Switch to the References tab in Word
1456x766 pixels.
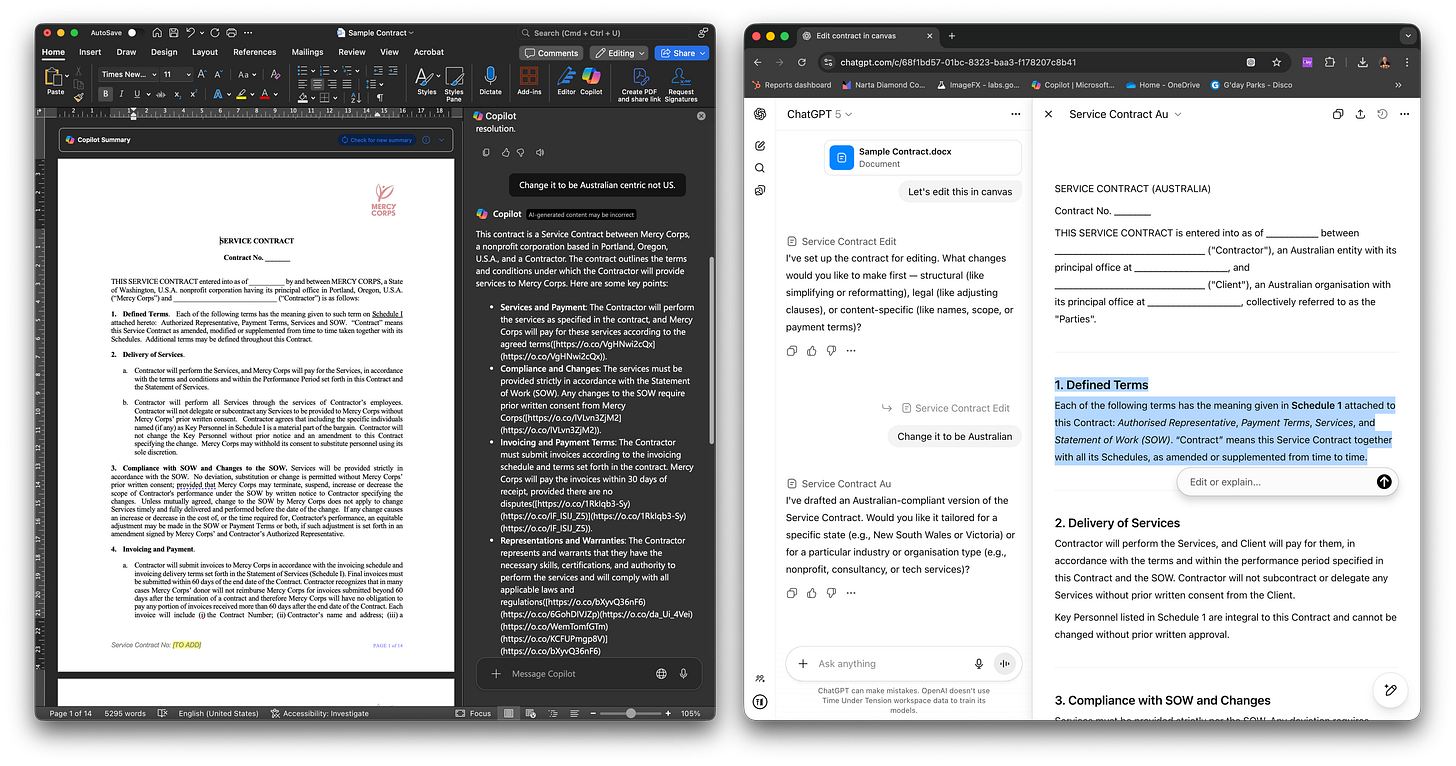point(255,52)
